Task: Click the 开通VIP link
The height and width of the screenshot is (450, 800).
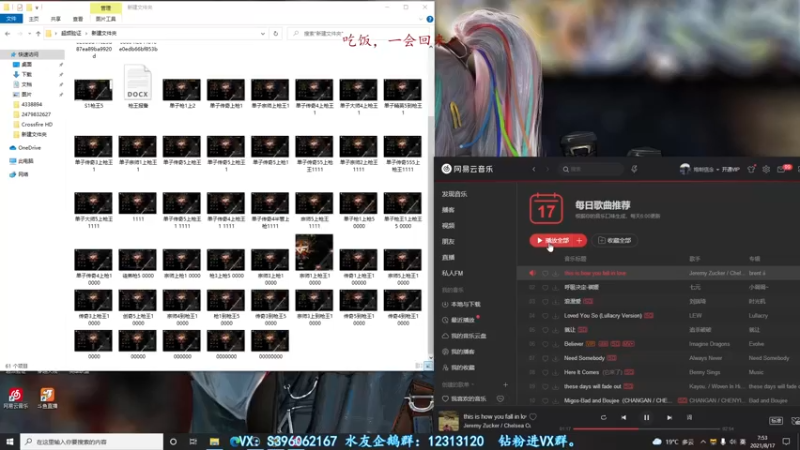Action: point(731,169)
